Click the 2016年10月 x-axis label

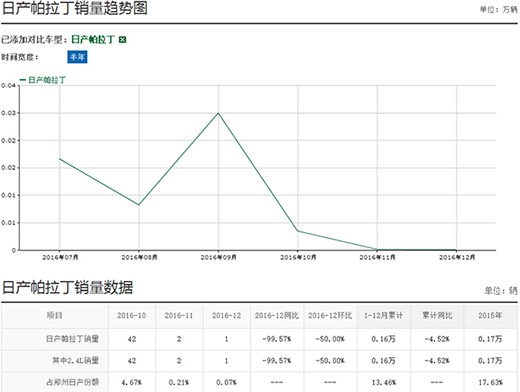coord(298,257)
